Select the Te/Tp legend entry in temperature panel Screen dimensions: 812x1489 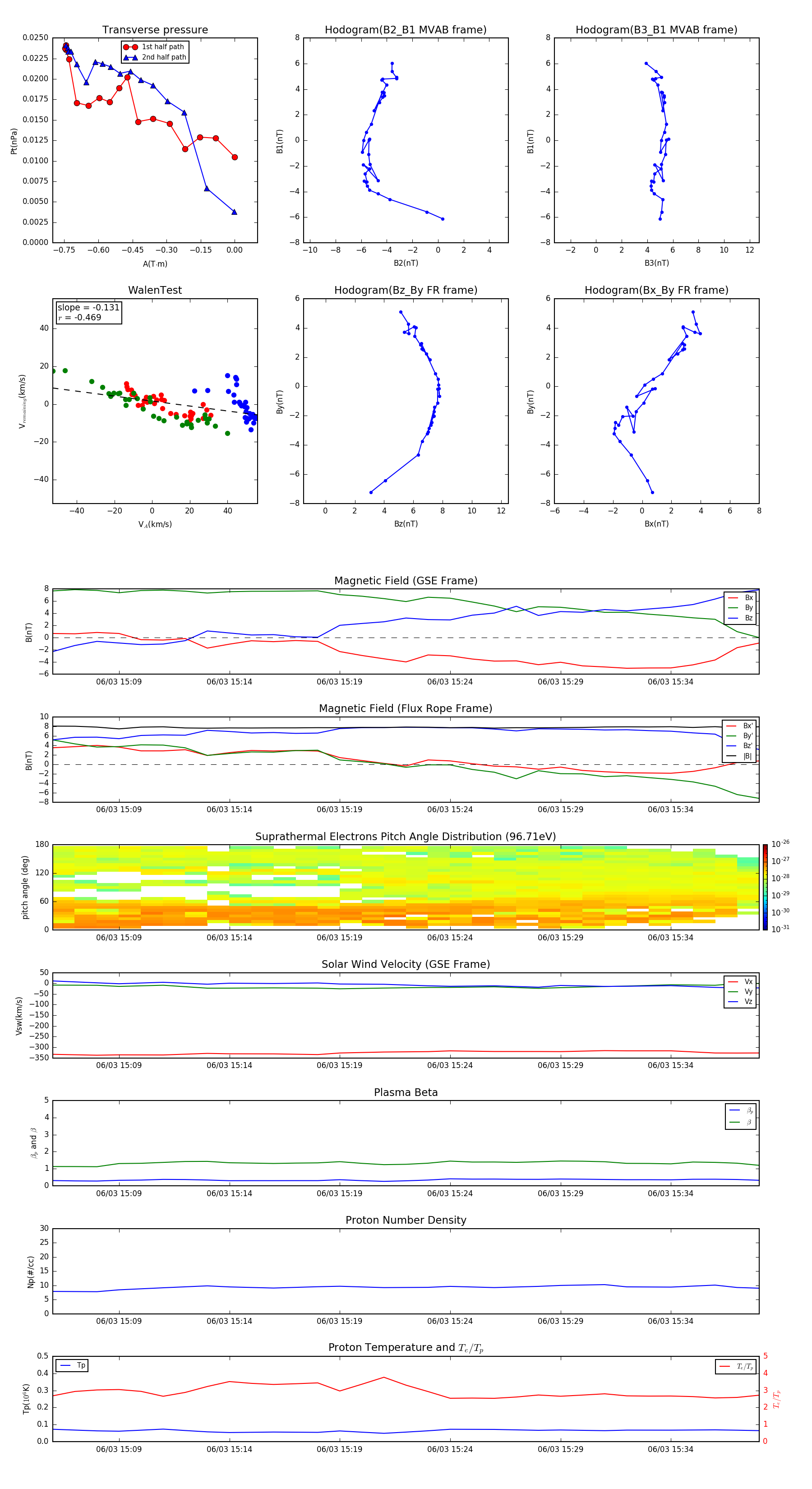(x=737, y=1366)
